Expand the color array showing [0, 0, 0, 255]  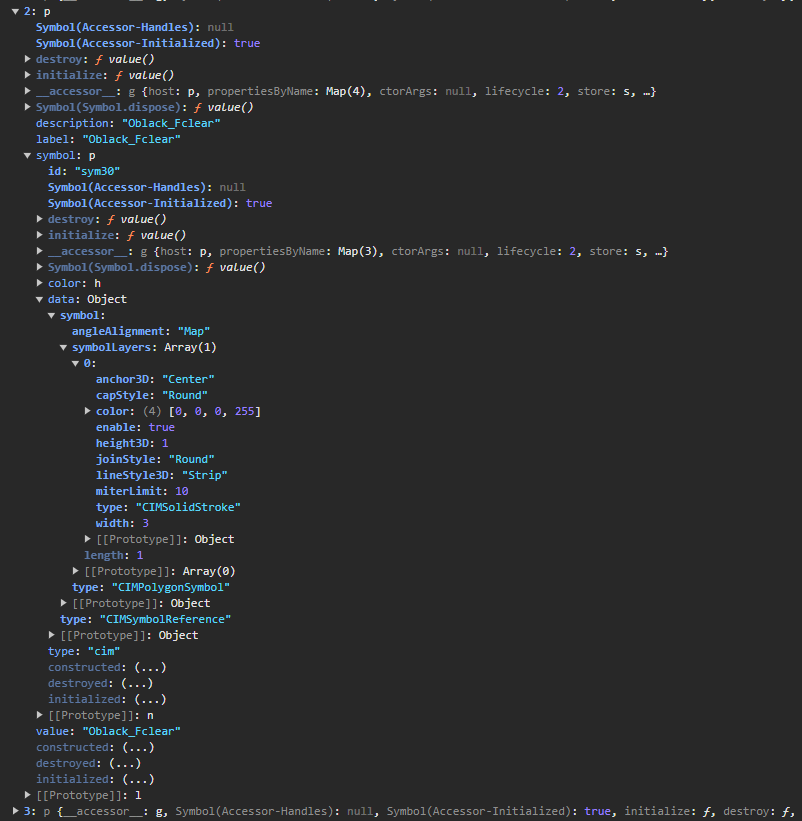[x=88, y=411]
